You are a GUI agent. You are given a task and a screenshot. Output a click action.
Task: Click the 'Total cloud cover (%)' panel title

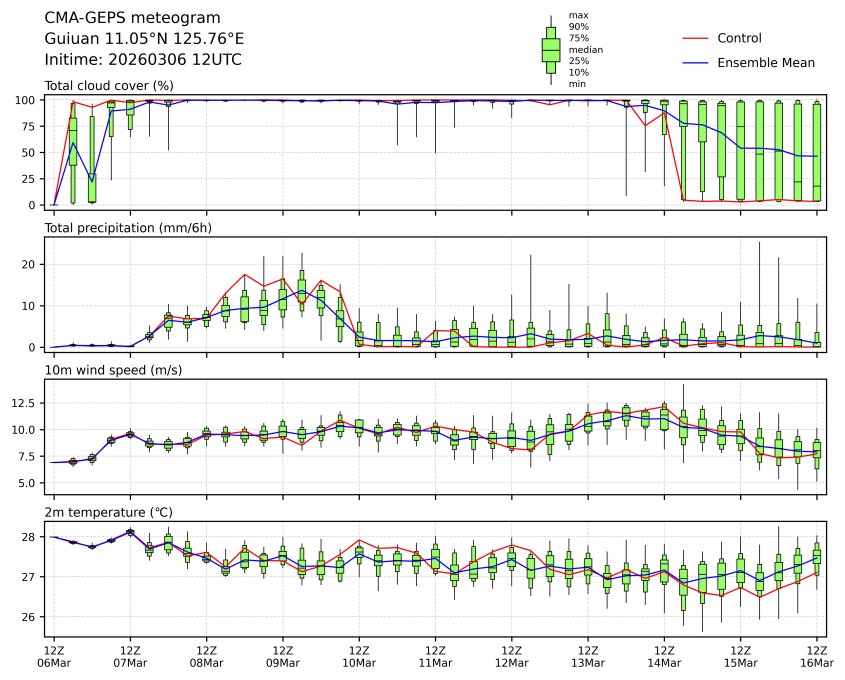(x=109, y=86)
